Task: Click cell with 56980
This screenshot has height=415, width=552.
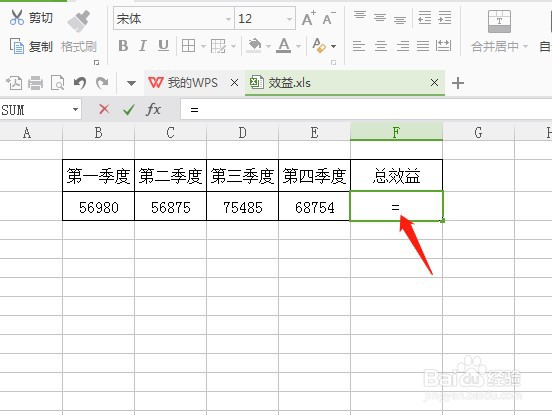Action: point(99,207)
